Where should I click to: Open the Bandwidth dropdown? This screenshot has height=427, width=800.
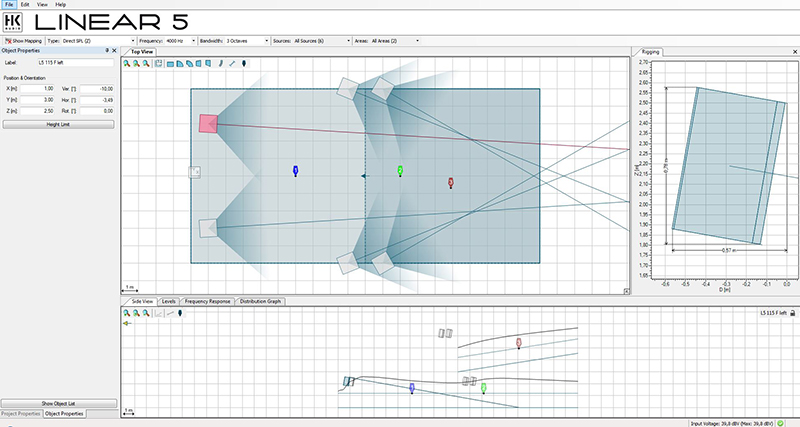(x=247, y=41)
